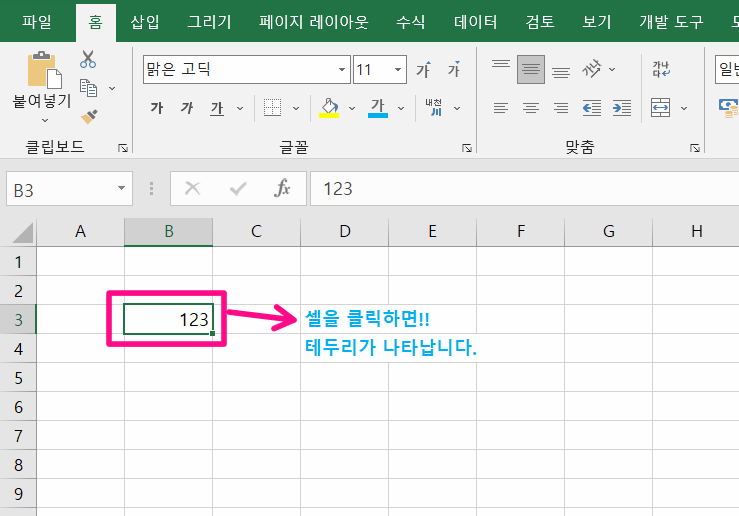Switch to the 그리기 tab
Image resolution: width=739 pixels, height=516 pixels.
click(x=210, y=22)
